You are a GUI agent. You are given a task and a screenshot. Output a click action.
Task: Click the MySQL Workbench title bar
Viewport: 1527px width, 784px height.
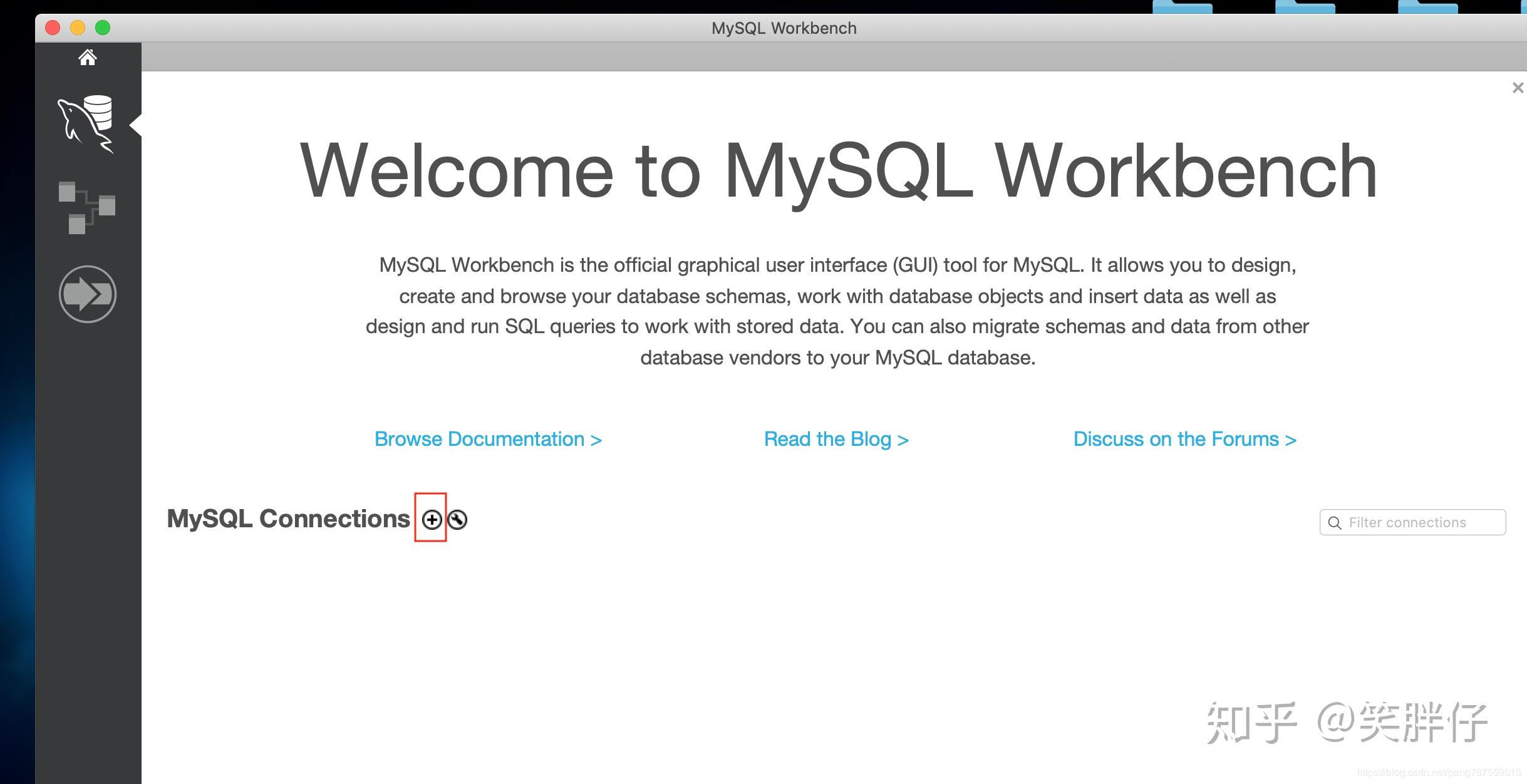(784, 28)
